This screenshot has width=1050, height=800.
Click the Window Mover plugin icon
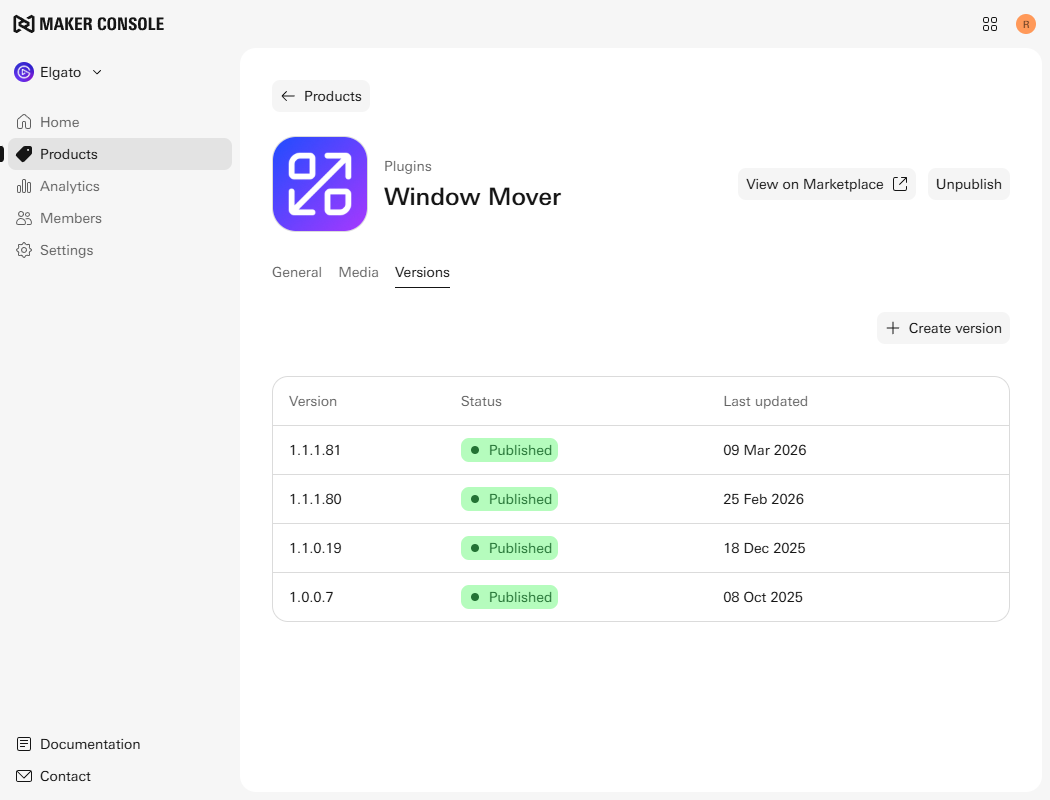(320, 184)
